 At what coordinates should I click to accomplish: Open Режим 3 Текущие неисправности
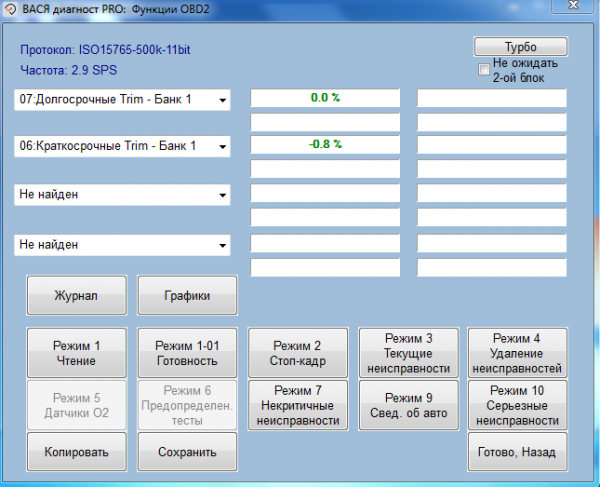click(x=408, y=352)
